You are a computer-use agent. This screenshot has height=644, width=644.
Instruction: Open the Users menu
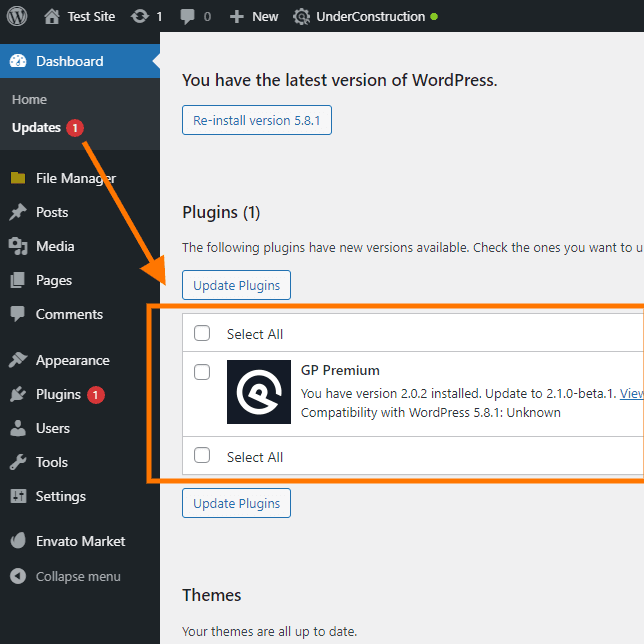click(53, 428)
